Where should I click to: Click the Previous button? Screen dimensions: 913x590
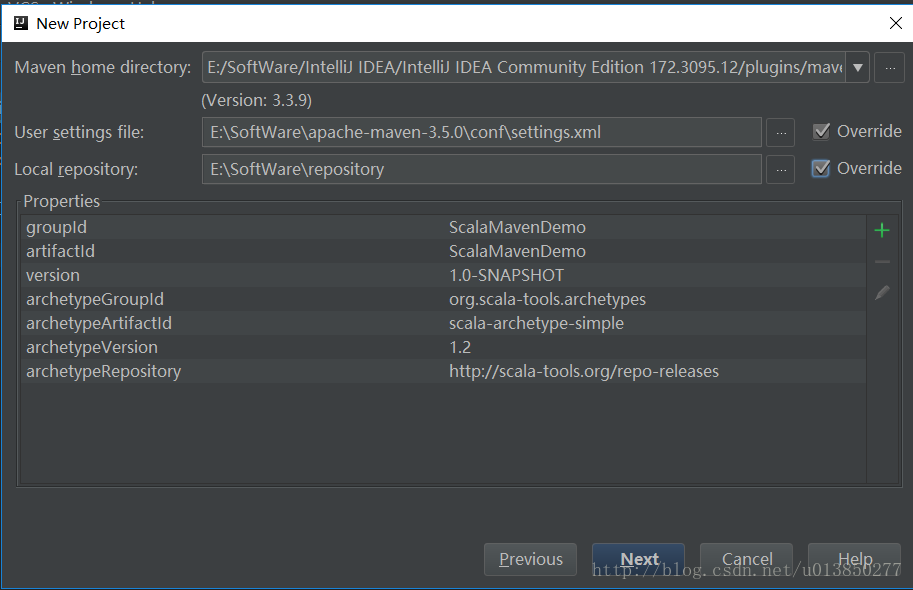click(x=530, y=559)
